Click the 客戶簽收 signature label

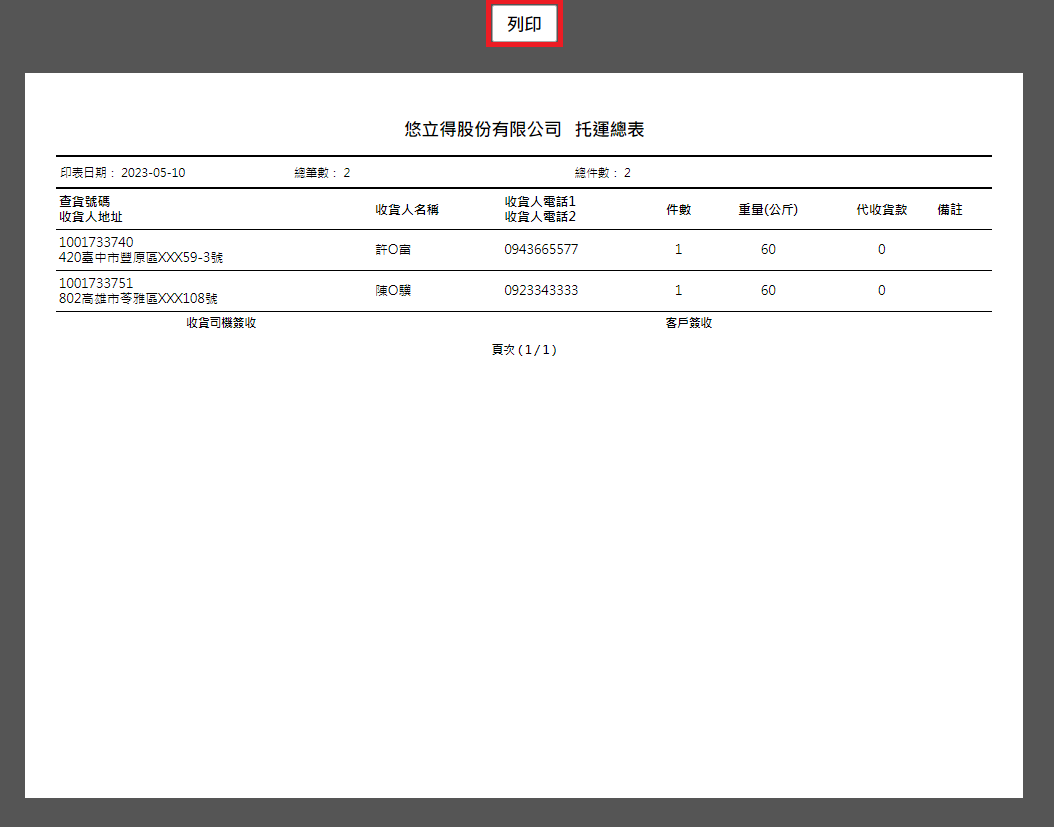(x=689, y=324)
